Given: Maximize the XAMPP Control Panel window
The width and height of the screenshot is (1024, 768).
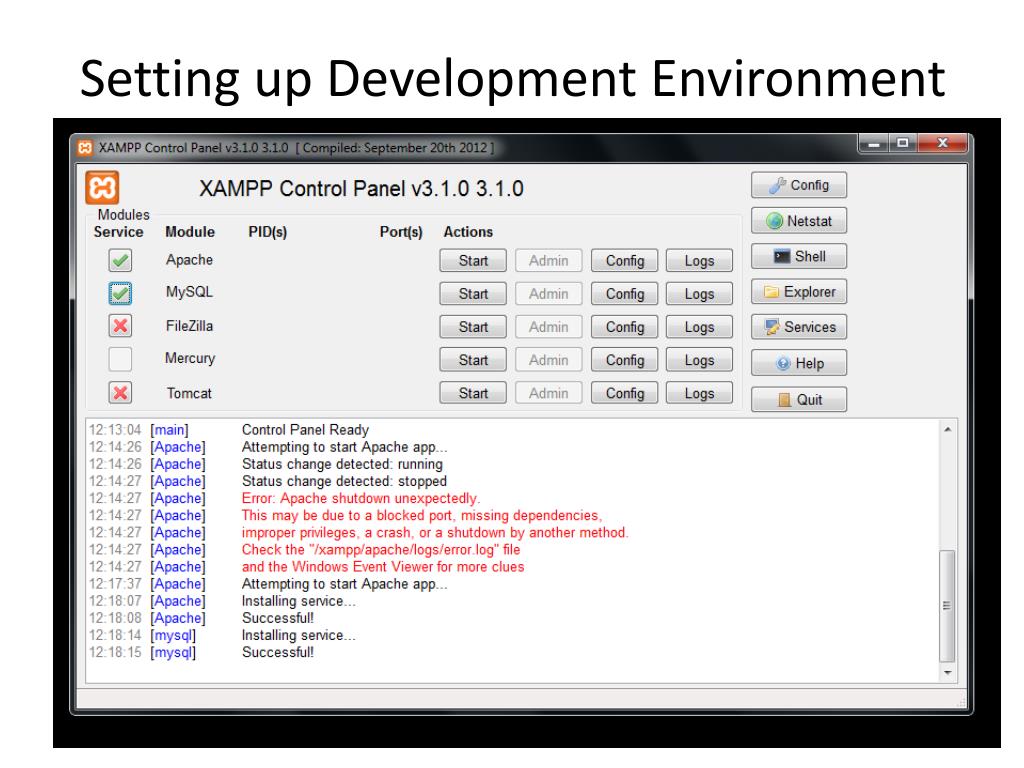Looking at the screenshot, I should pyautogui.click(x=903, y=143).
